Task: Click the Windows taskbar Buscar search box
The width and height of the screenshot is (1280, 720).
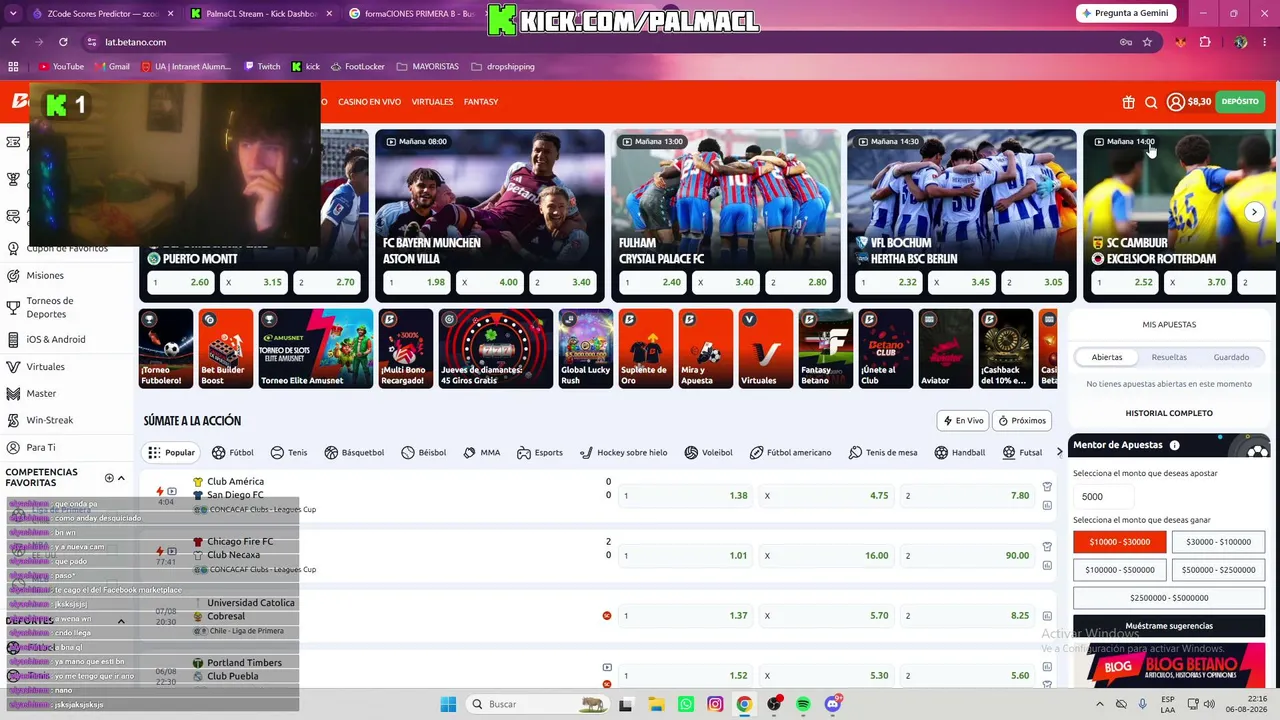Action: [537, 704]
